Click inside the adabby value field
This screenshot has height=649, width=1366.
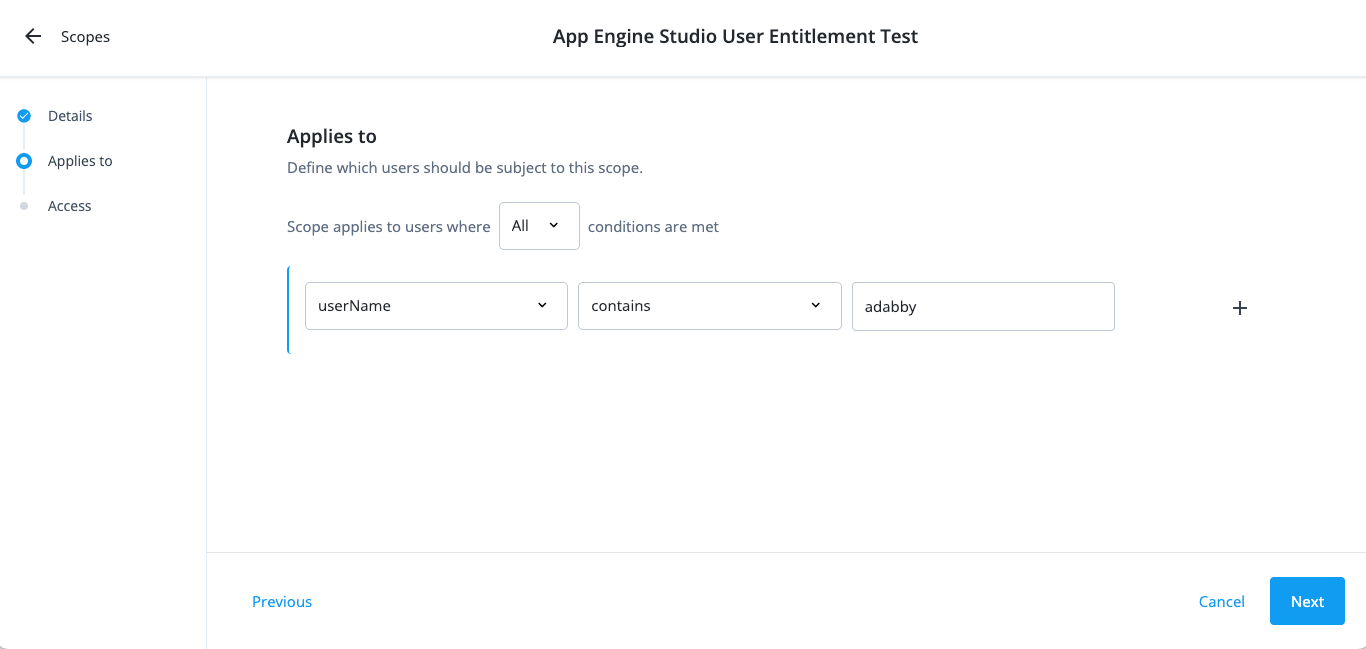[x=982, y=306]
